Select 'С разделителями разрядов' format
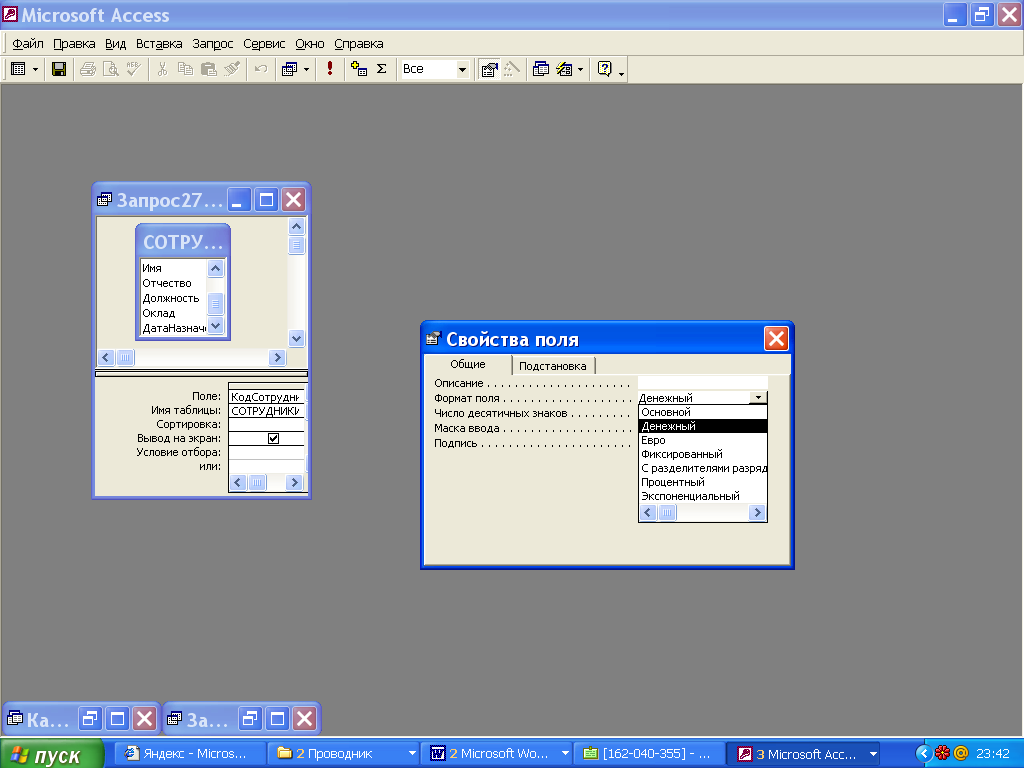This screenshot has height=768, width=1024. tap(702, 468)
